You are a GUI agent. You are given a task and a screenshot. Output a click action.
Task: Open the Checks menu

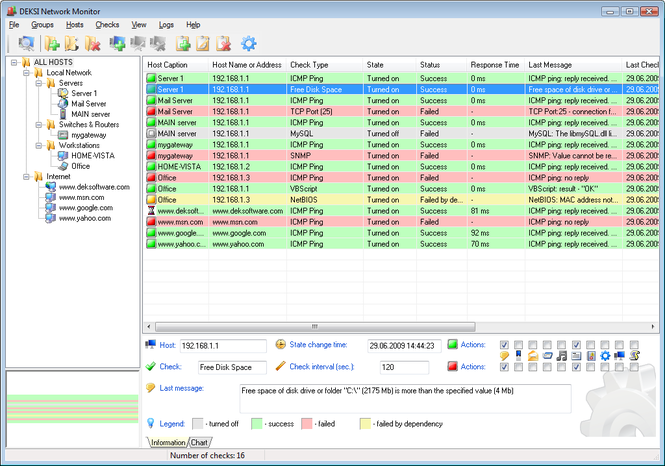[107, 25]
